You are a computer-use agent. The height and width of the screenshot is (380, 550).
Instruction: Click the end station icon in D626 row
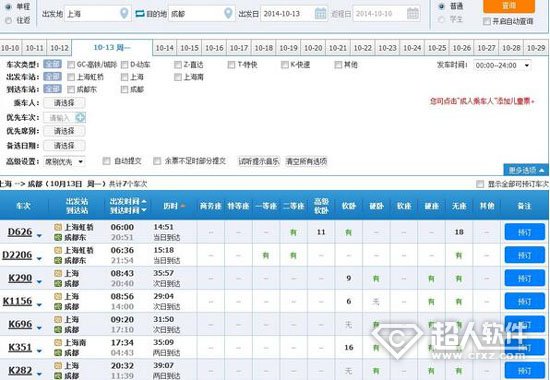coord(58,238)
